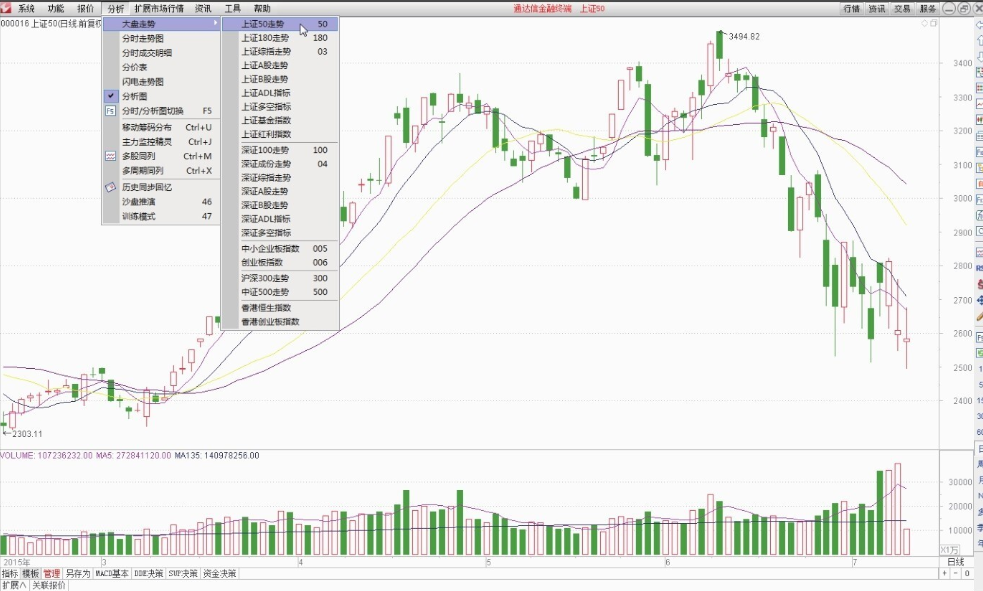
Task: Choose 沪深300走势 in the index list
Action: [x=280, y=278]
